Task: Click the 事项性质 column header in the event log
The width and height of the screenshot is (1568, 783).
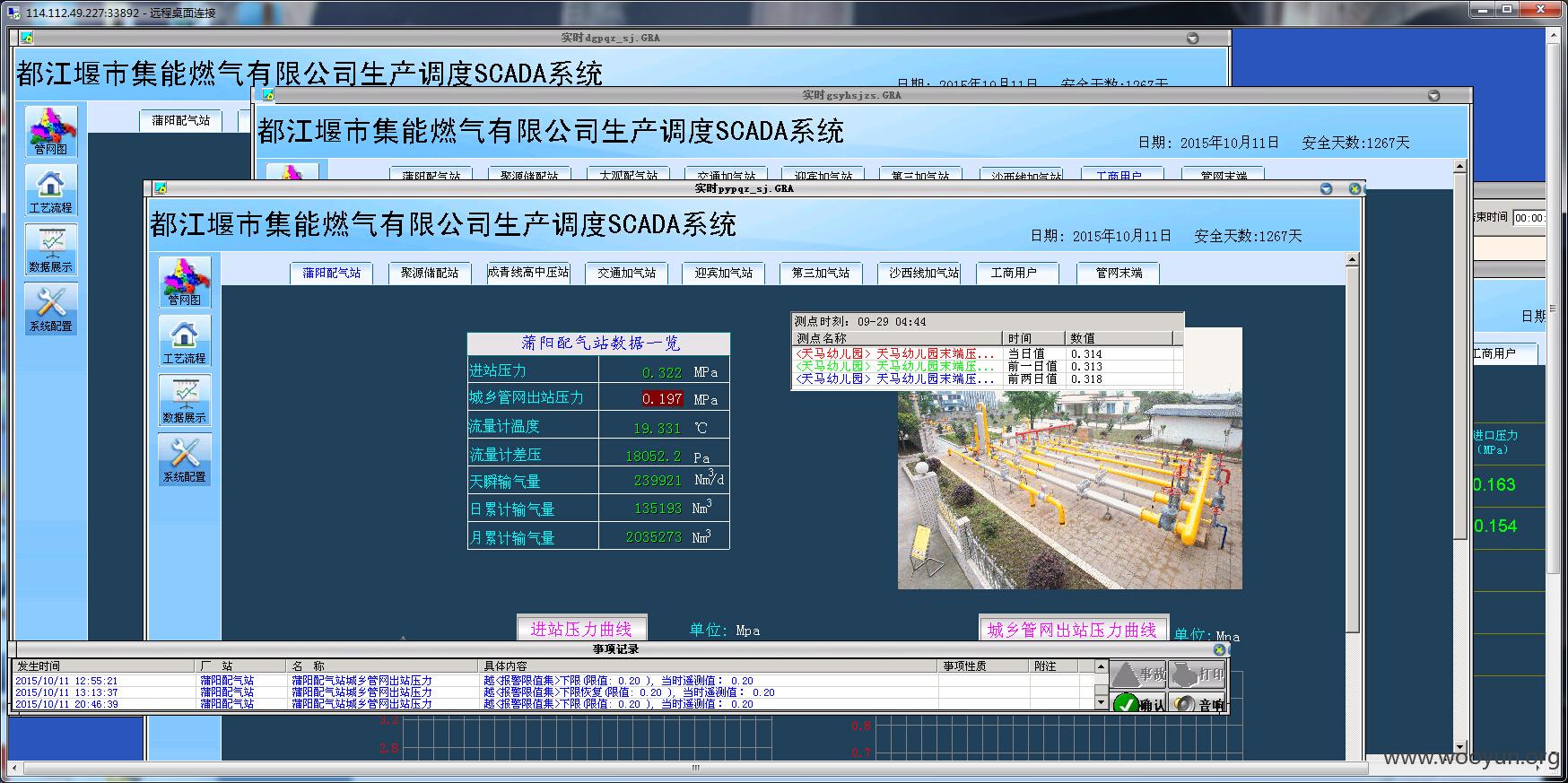Action: (984, 666)
